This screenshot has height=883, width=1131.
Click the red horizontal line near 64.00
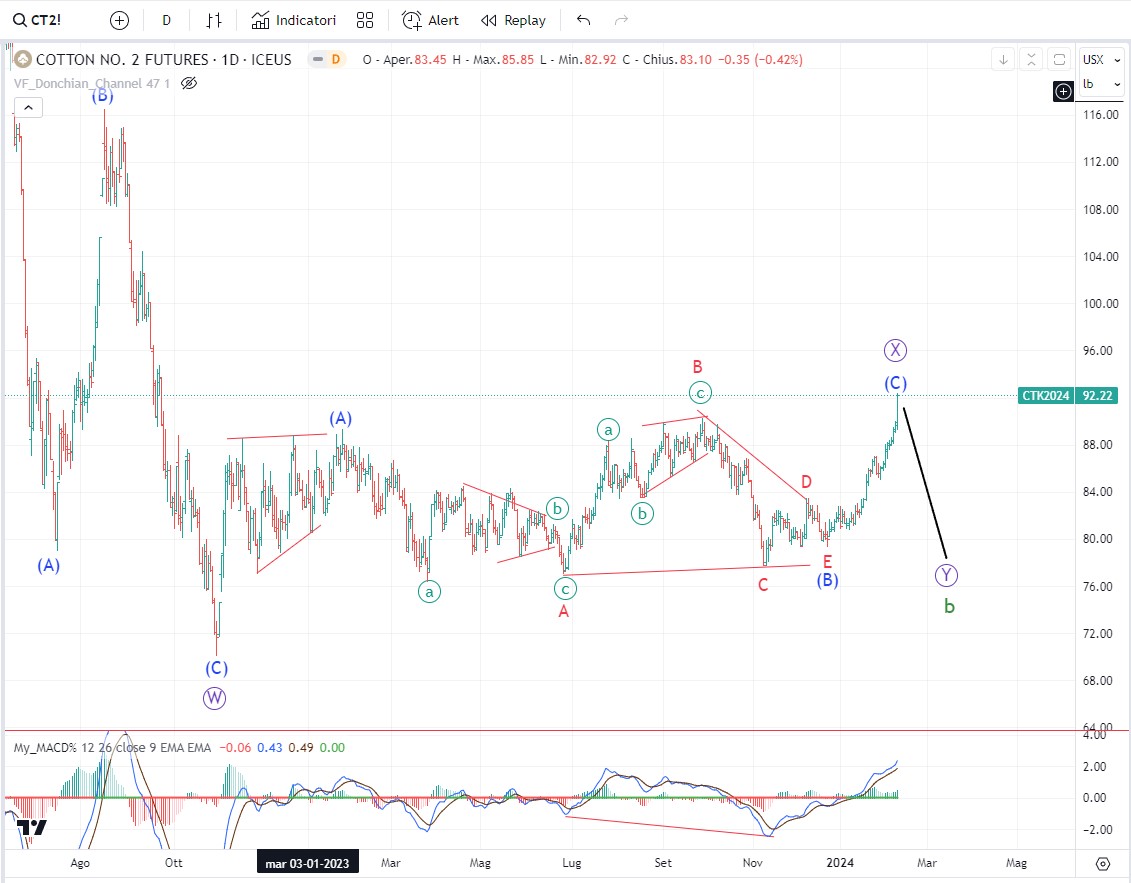[x=540, y=731]
